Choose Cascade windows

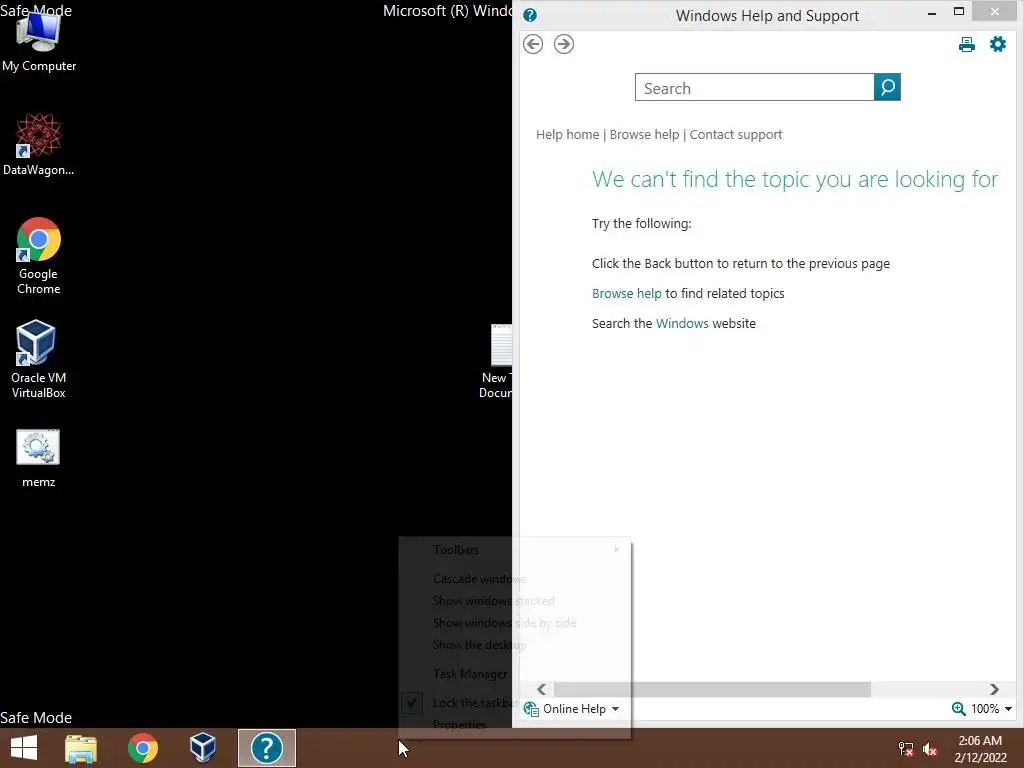point(515,579)
